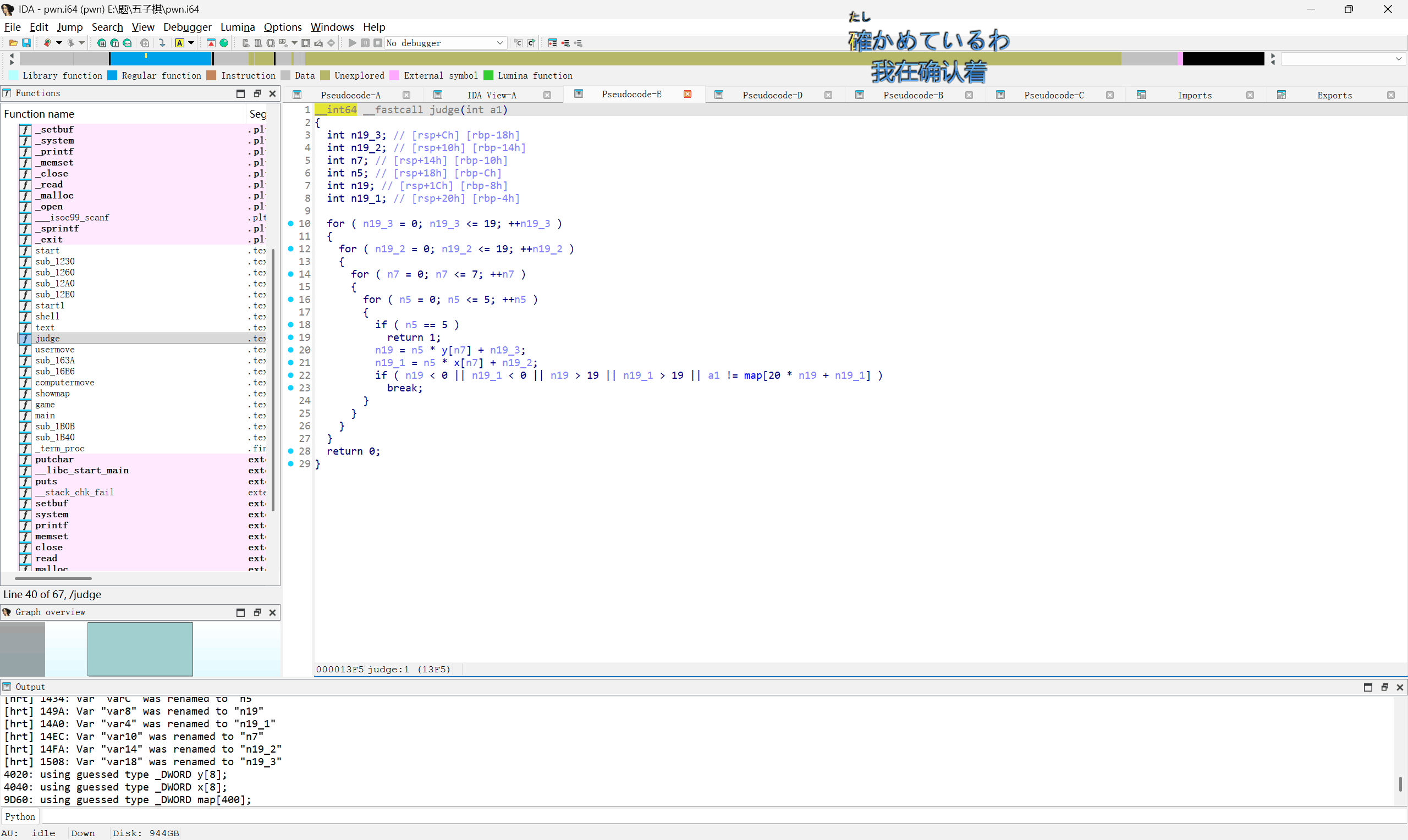
Task: Click the Pause process button
Action: 365,43
